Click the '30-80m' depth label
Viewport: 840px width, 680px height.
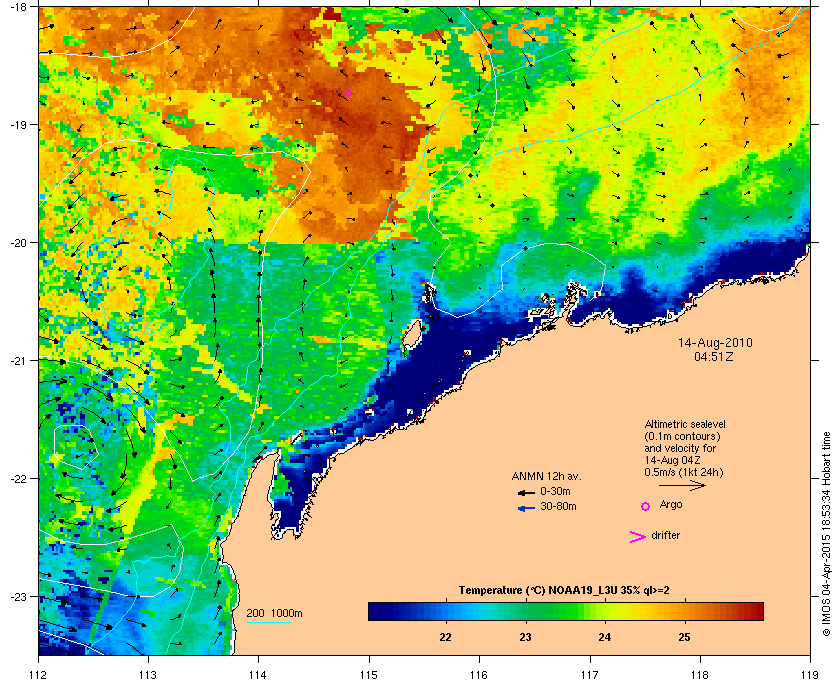click(558, 506)
